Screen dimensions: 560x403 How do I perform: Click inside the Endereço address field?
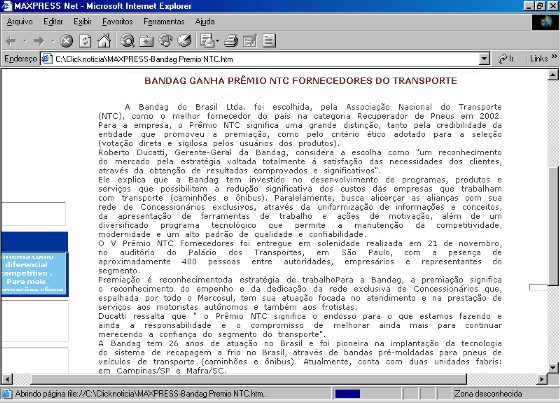266,59
